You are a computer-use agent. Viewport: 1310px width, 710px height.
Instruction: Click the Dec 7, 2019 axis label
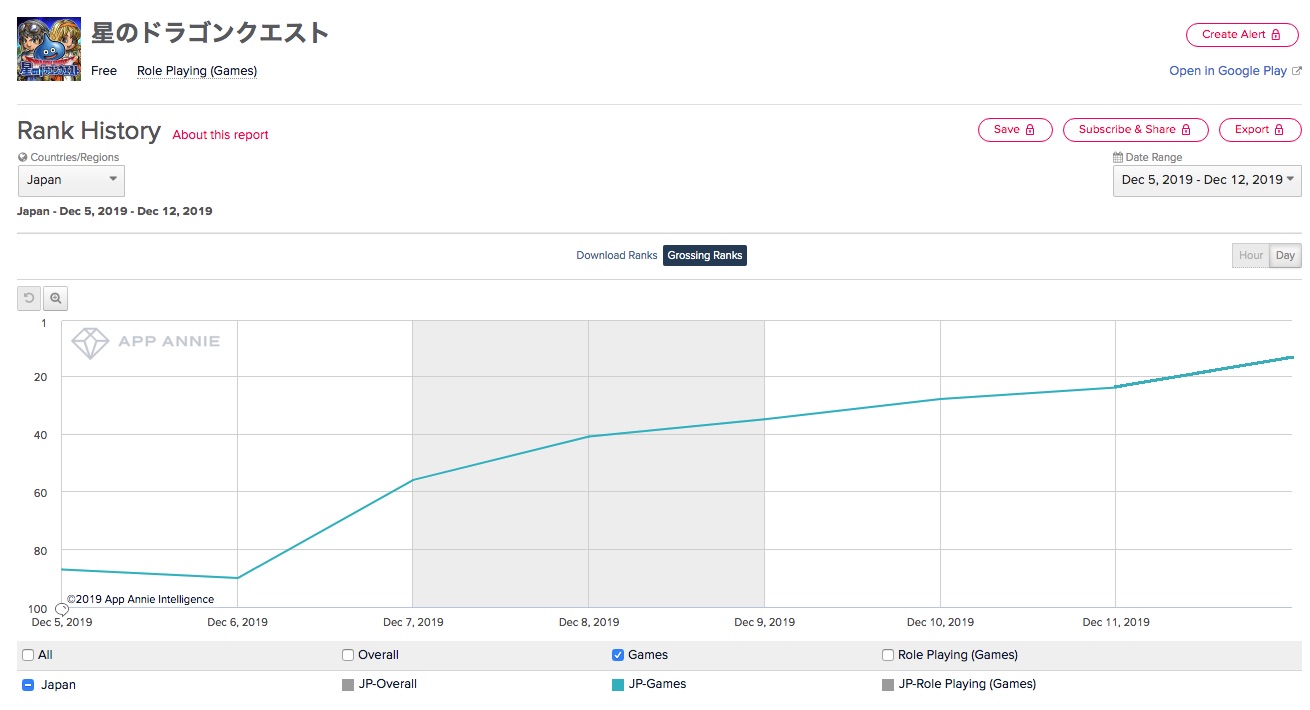click(x=414, y=622)
